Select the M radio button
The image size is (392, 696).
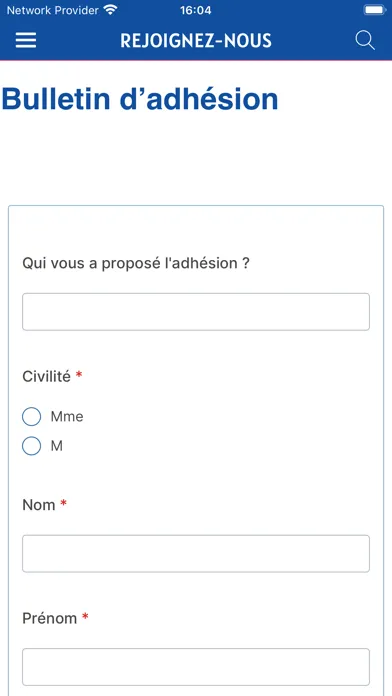32,446
